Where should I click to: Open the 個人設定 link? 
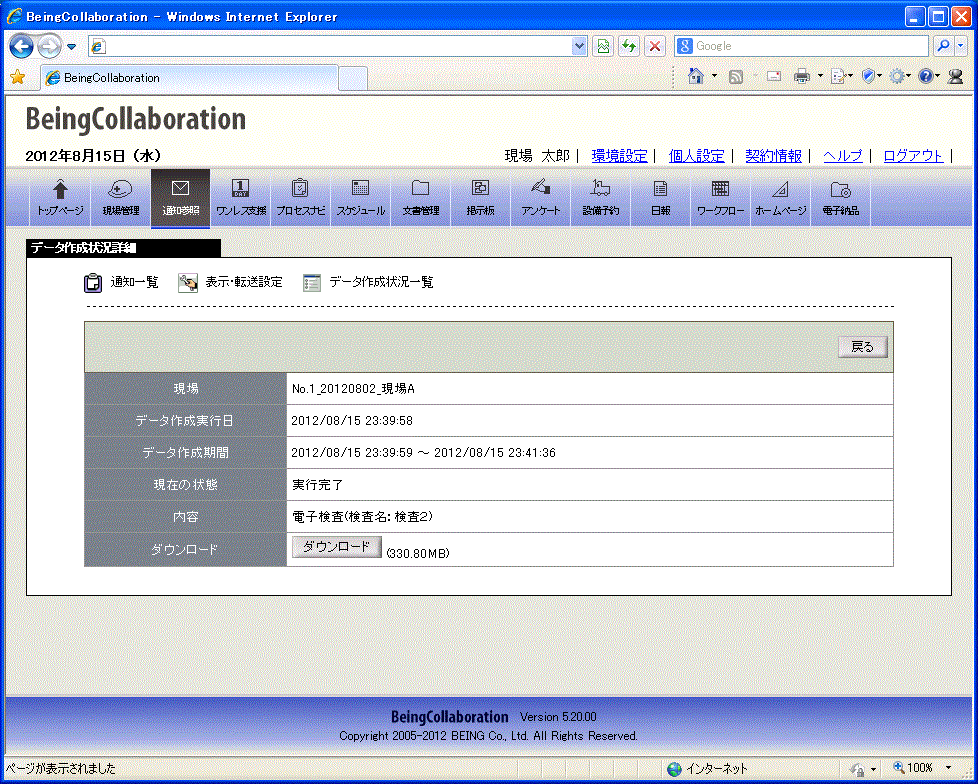[x=697, y=156]
